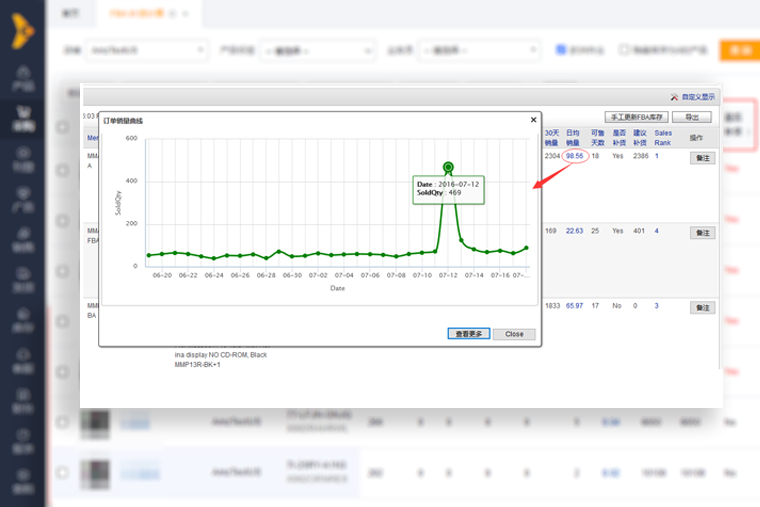This screenshot has height=507, width=760.
Task: Select the highlighted 采购 cart icon in sidebar
Action: point(22,118)
